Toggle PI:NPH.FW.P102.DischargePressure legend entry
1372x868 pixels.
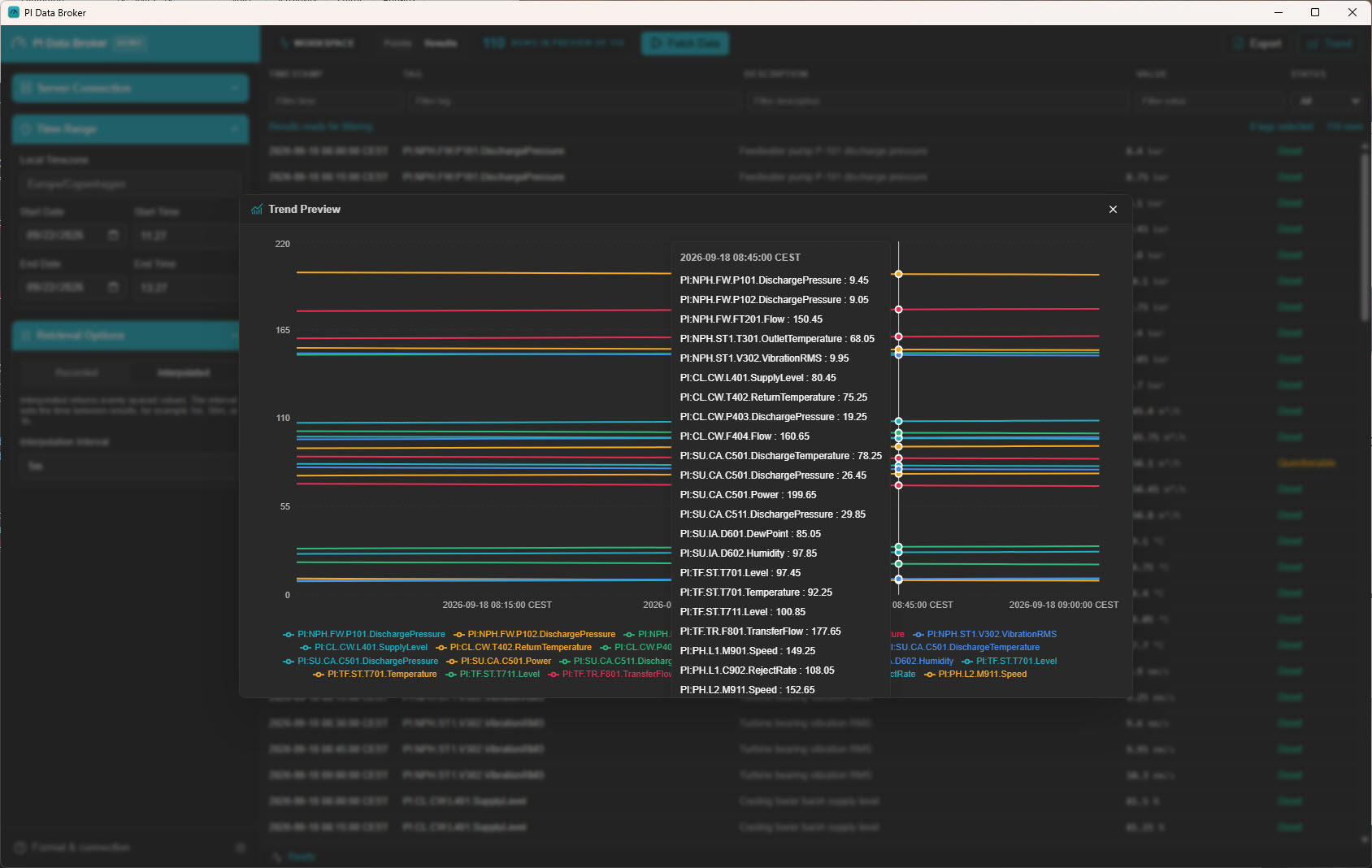point(534,635)
